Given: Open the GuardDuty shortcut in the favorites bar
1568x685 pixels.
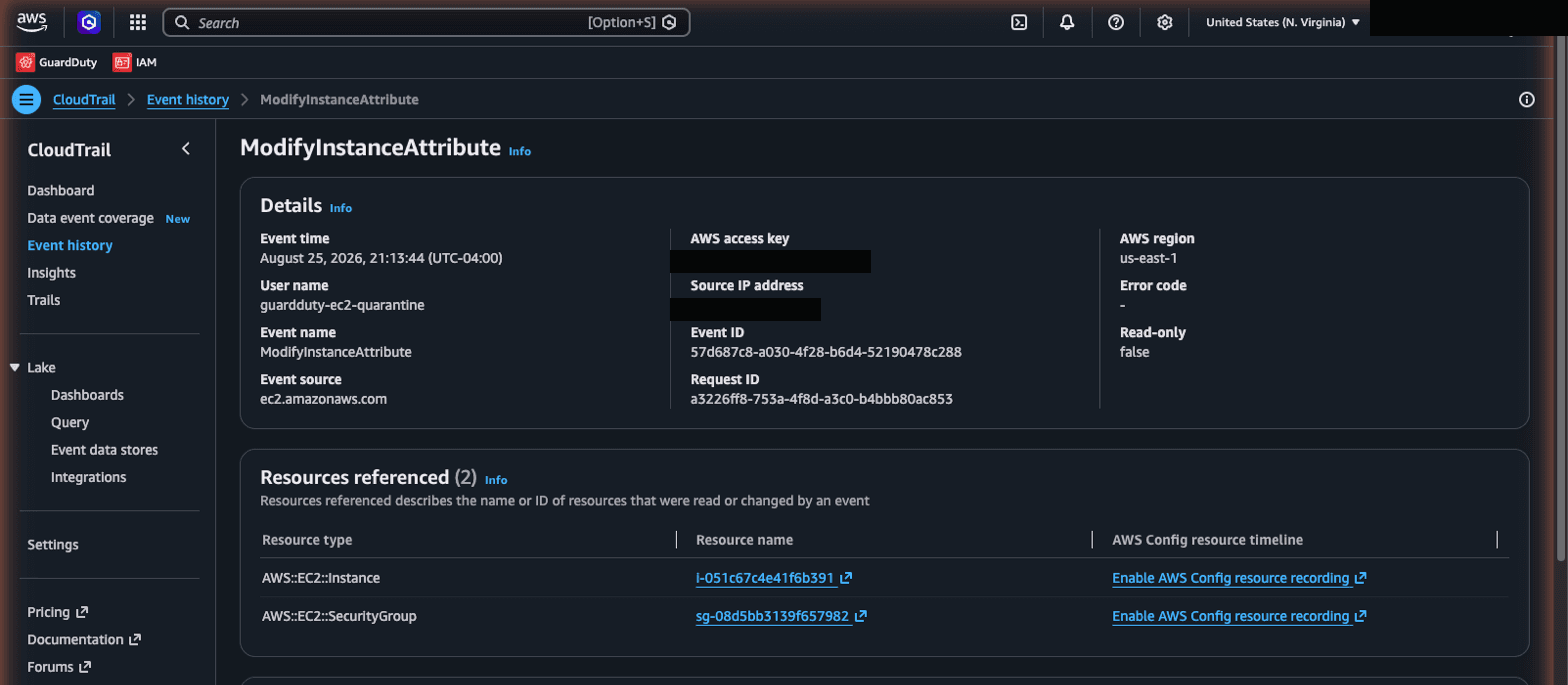Looking at the screenshot, I should click(x=56, y=62).
